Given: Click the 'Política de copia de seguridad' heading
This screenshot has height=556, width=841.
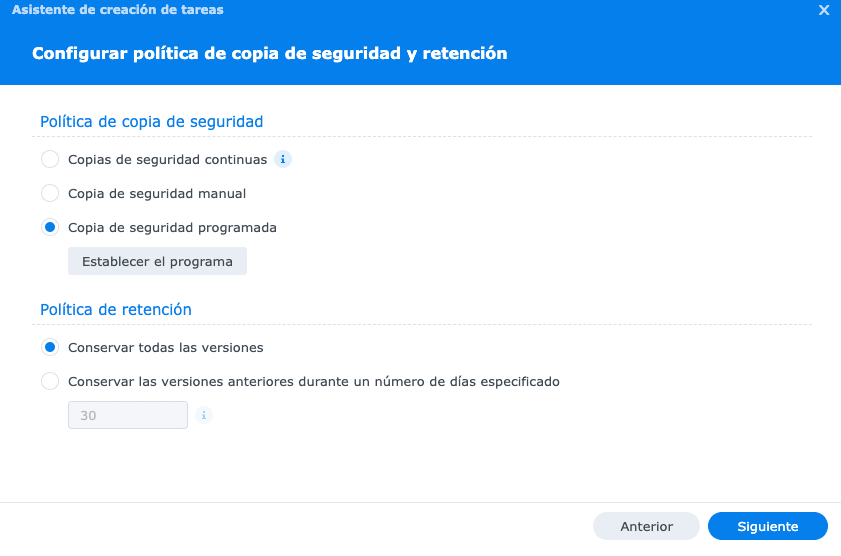Looking at the screenshot, I should coord(151,121).
